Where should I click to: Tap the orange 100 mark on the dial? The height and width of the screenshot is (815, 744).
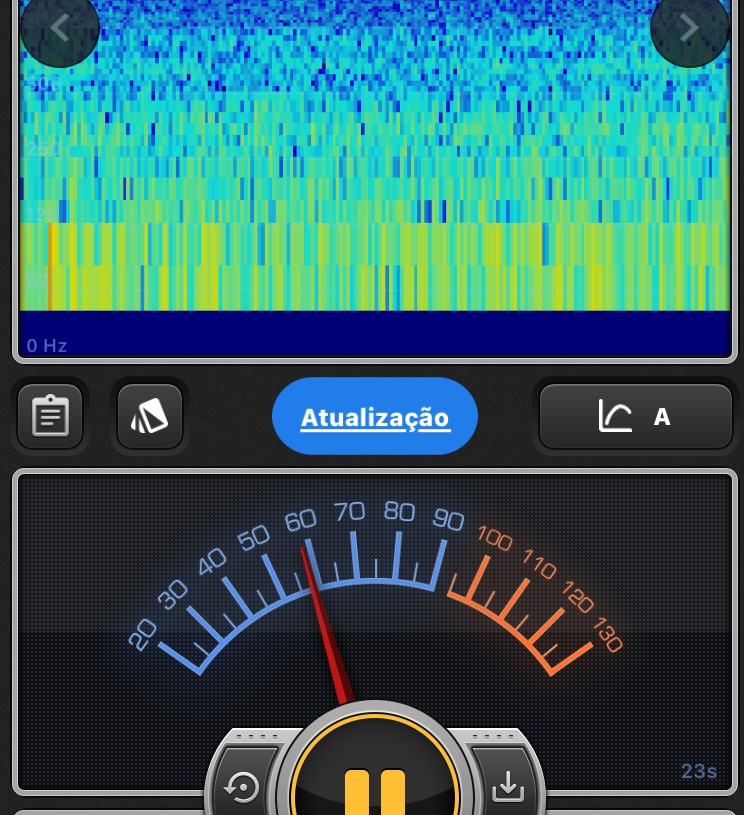pos(495,540)
